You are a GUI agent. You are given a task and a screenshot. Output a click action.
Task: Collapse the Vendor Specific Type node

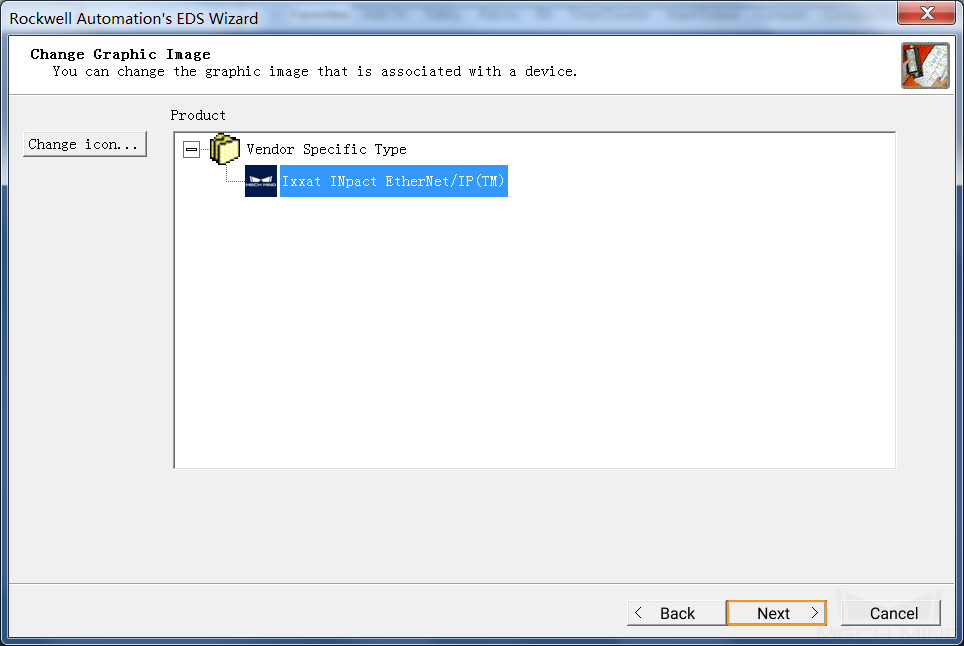coord(191,149)
